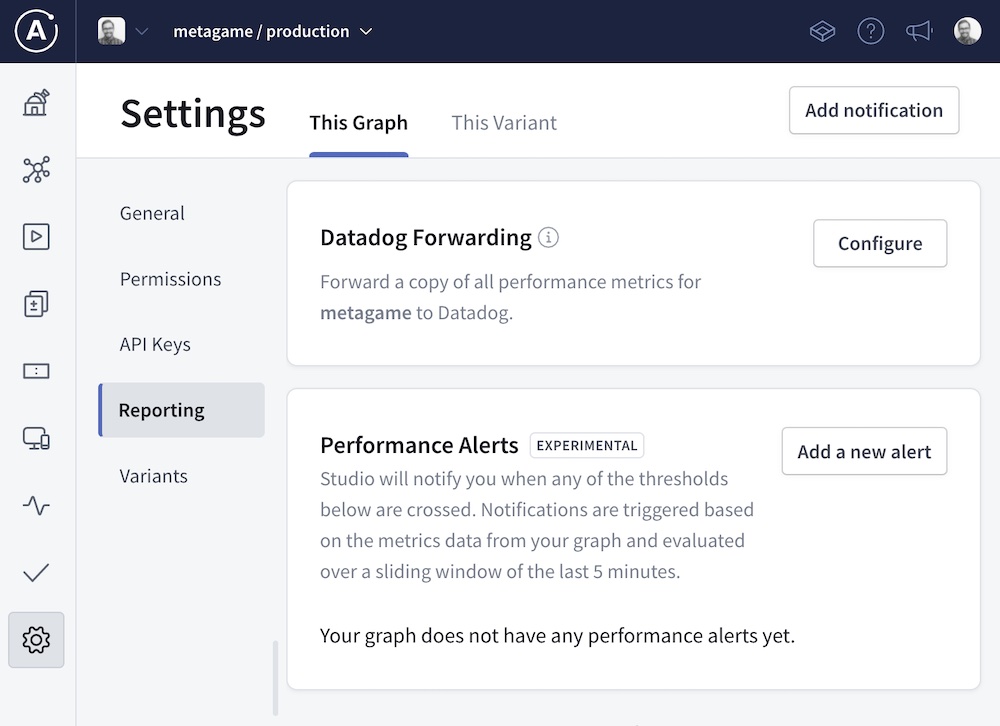This screenshot has width=1000, height=726.
Task: Click Configure for Datadog Forwarding
Action: coord(880,244)
